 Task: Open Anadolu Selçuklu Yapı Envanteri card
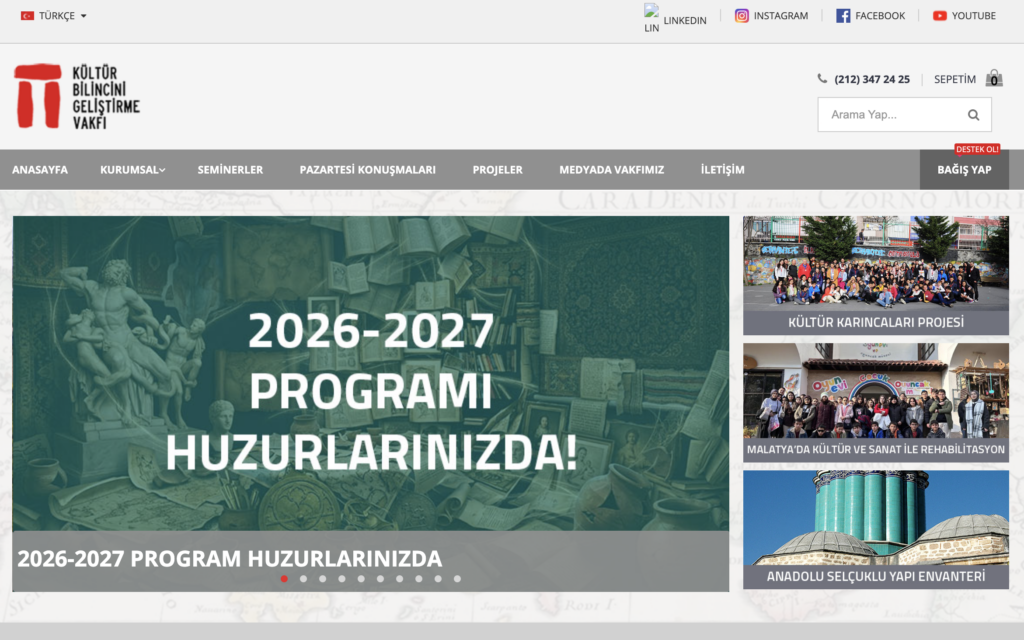[876, 530]
